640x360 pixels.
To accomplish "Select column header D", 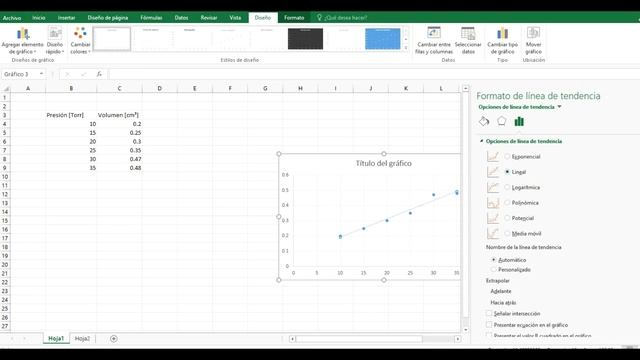I will point(159,88).
